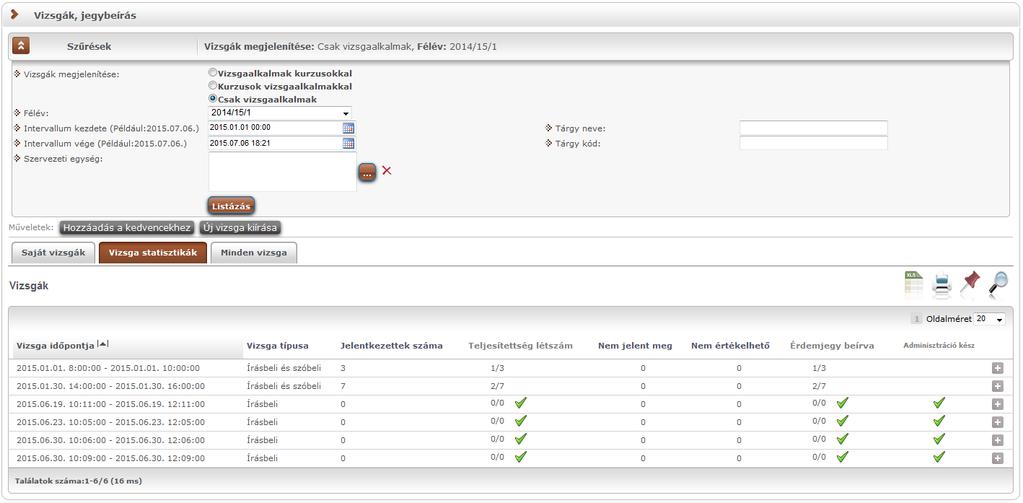This screenshot has height=503, width=1023.
Task: Click Teljesítettség létszám column header
Action: (521, 346)
